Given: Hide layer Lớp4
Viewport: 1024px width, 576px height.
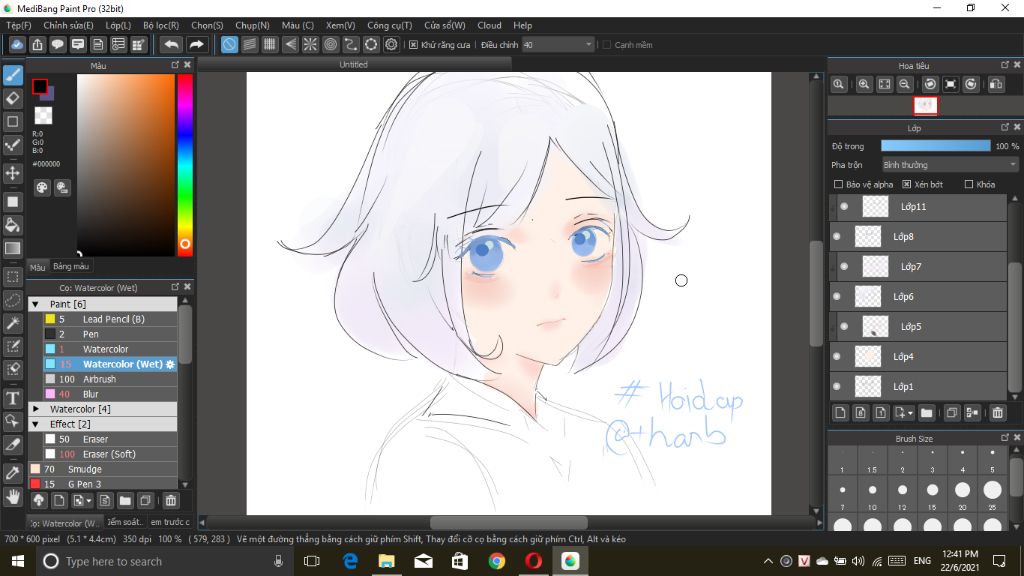Looking at the screenshot, I should pyautogui.click(x=837, y=357).
